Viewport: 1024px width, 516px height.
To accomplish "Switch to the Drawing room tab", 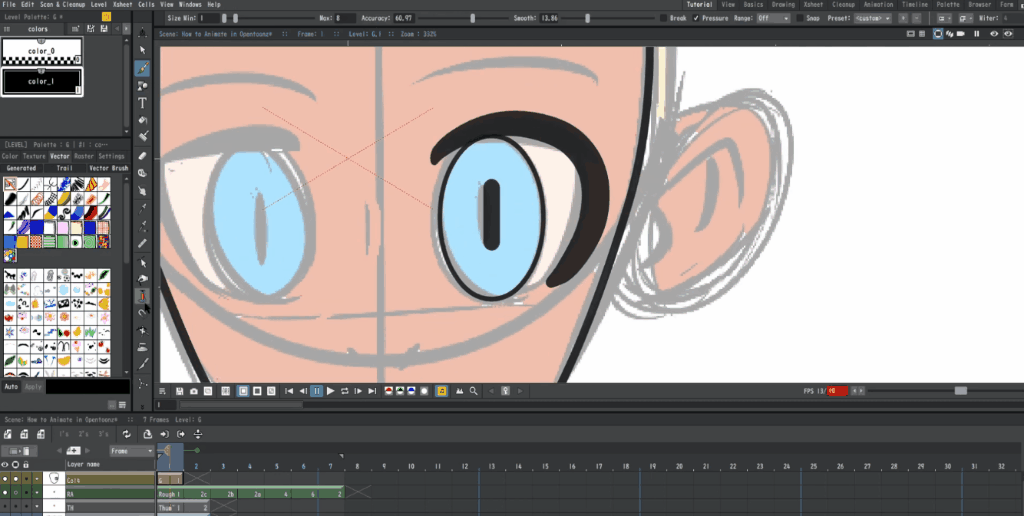I will click(x=783, y=5).
